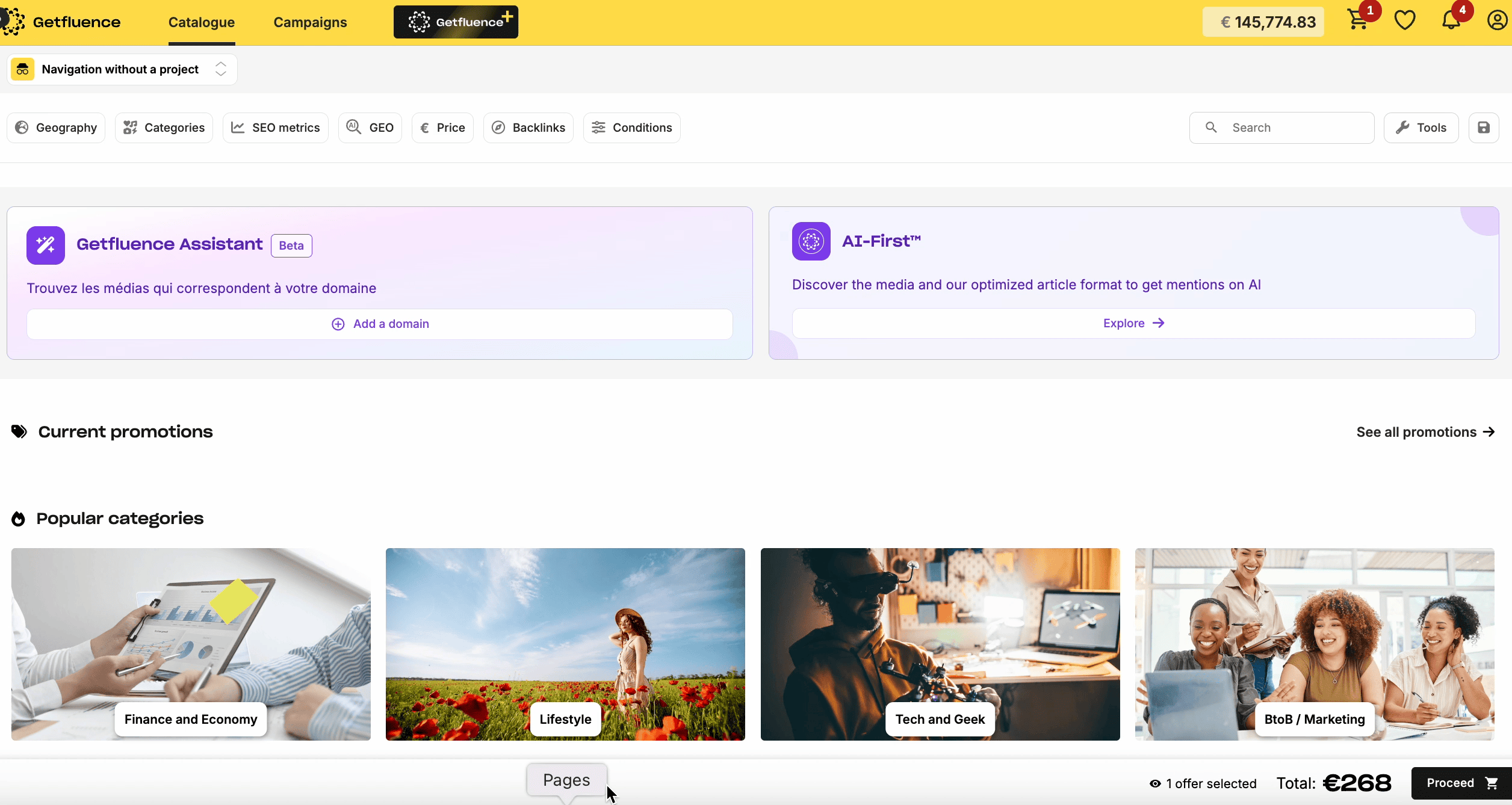Switch to the Campaigns tab

click(310, 22)
